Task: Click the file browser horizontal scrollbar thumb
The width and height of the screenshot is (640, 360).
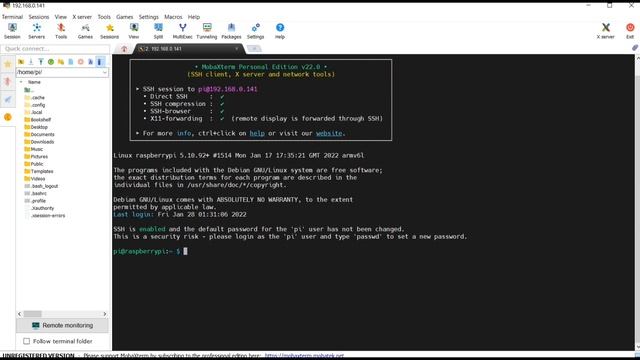Action: click(x=32, y=314)
